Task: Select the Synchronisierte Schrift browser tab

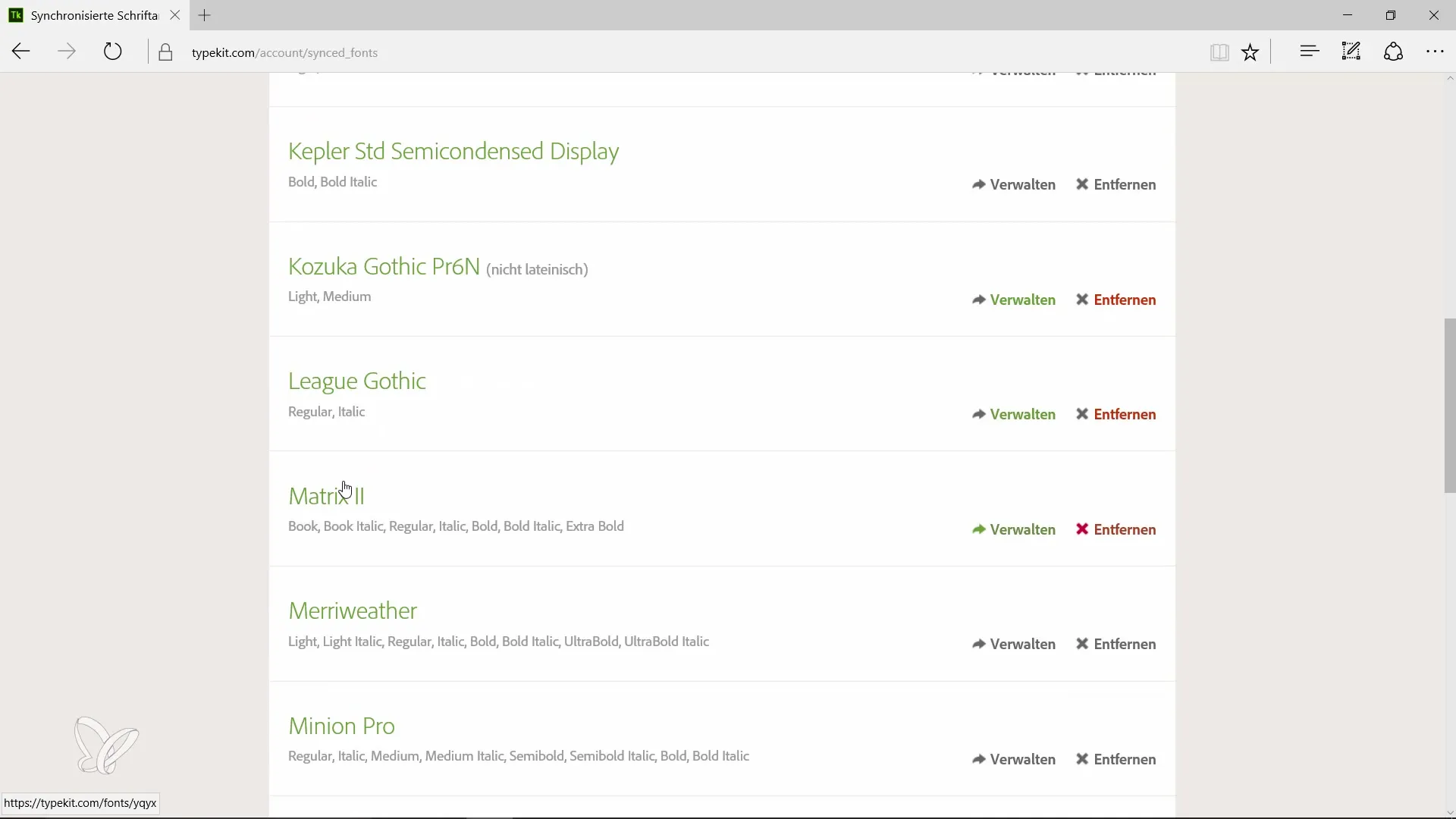Action: [94, 15]
